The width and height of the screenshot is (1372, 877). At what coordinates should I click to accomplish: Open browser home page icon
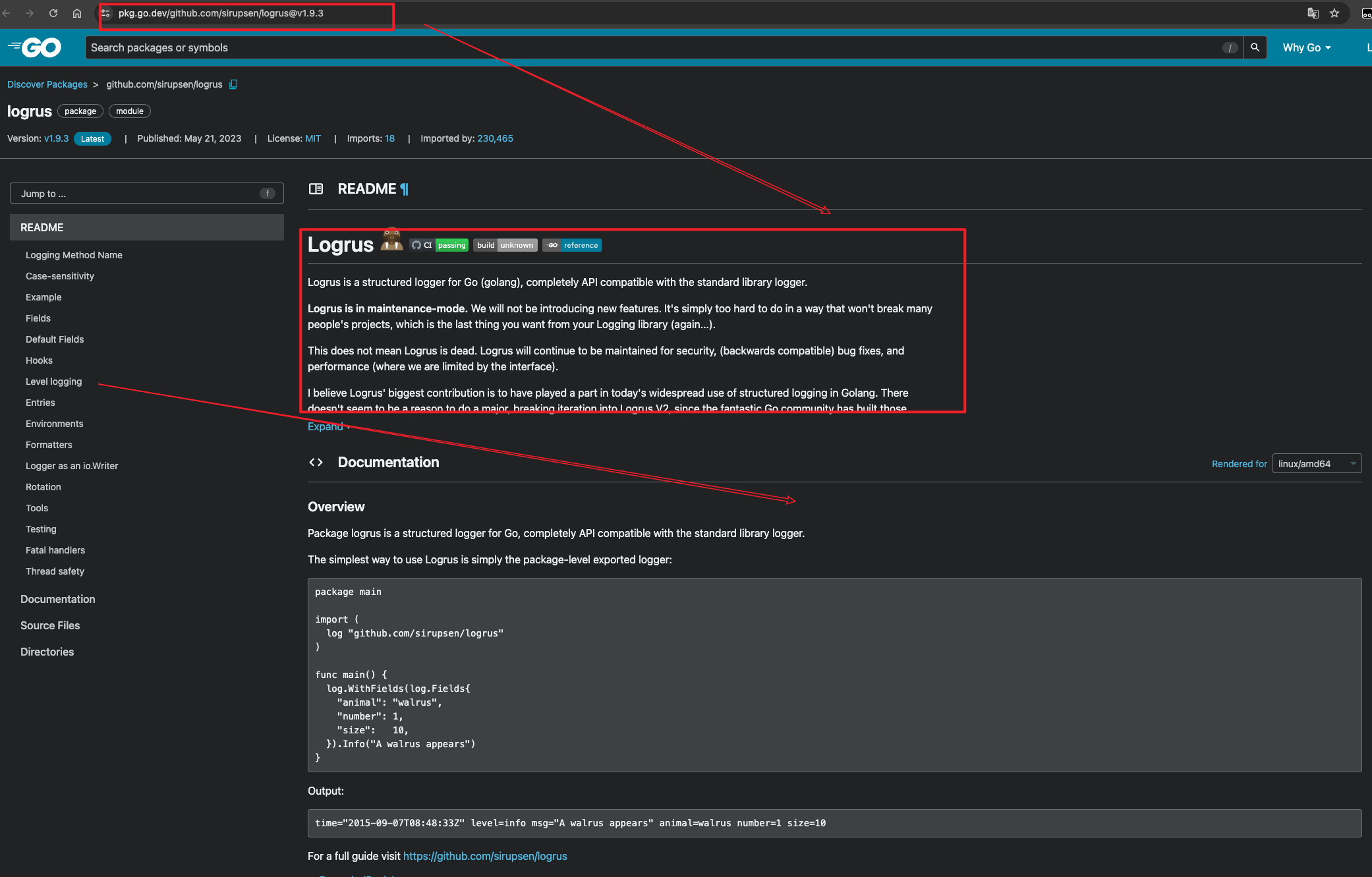(77, 13)
